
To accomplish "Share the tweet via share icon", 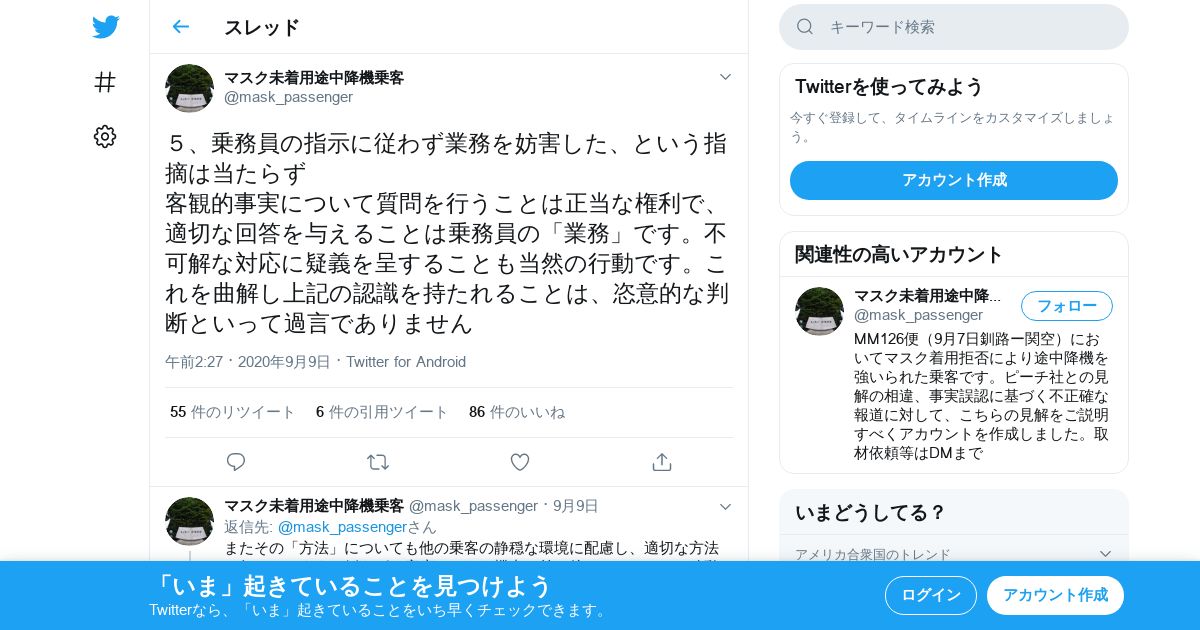I will (x=661, y=462).
